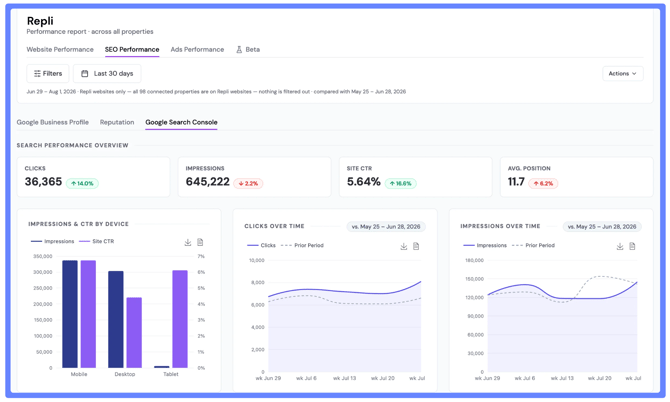The image size is (670, 402).
Task: Toggle Prior Period legend in Impressions Over Time
Action: pos(533,246)
